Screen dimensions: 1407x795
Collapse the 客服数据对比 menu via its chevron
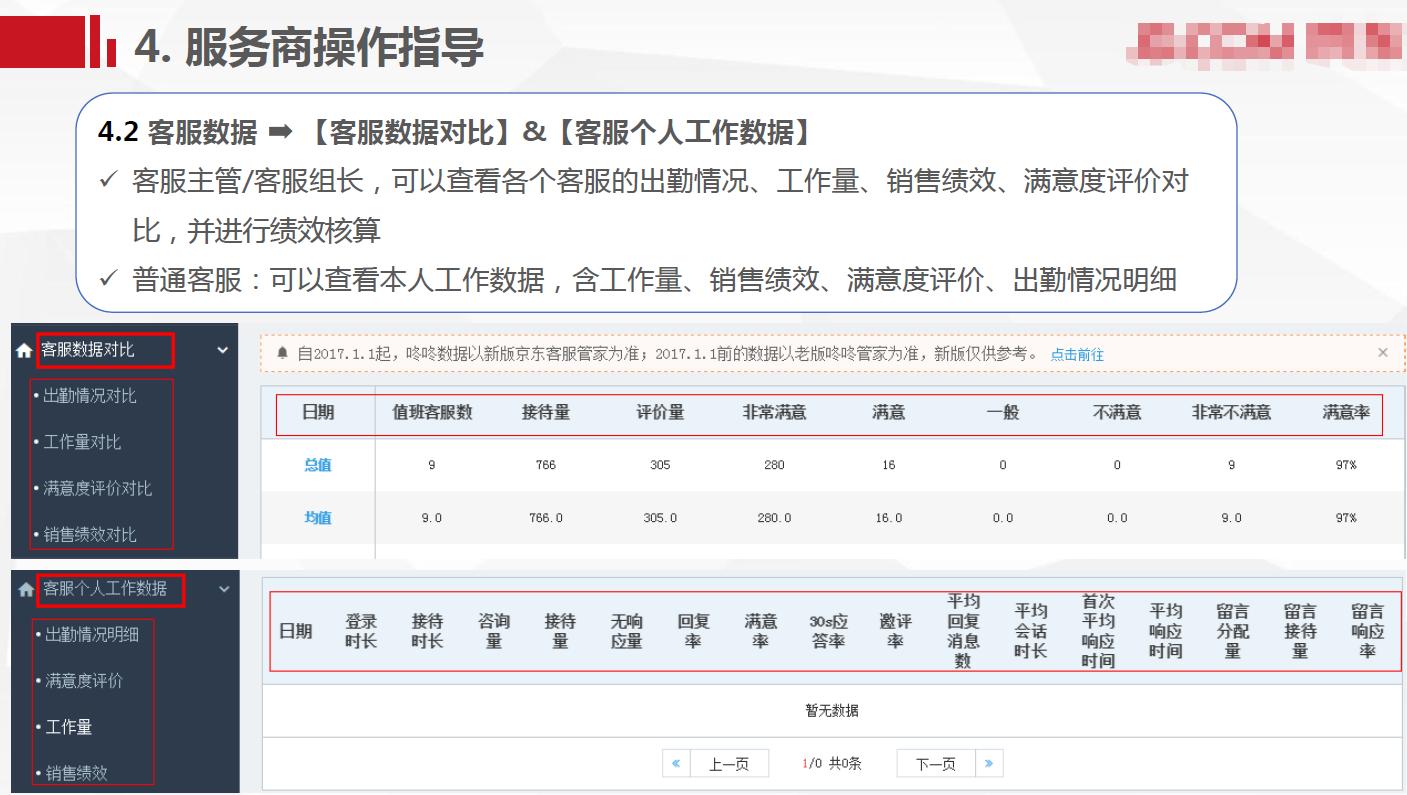(222, 350)
